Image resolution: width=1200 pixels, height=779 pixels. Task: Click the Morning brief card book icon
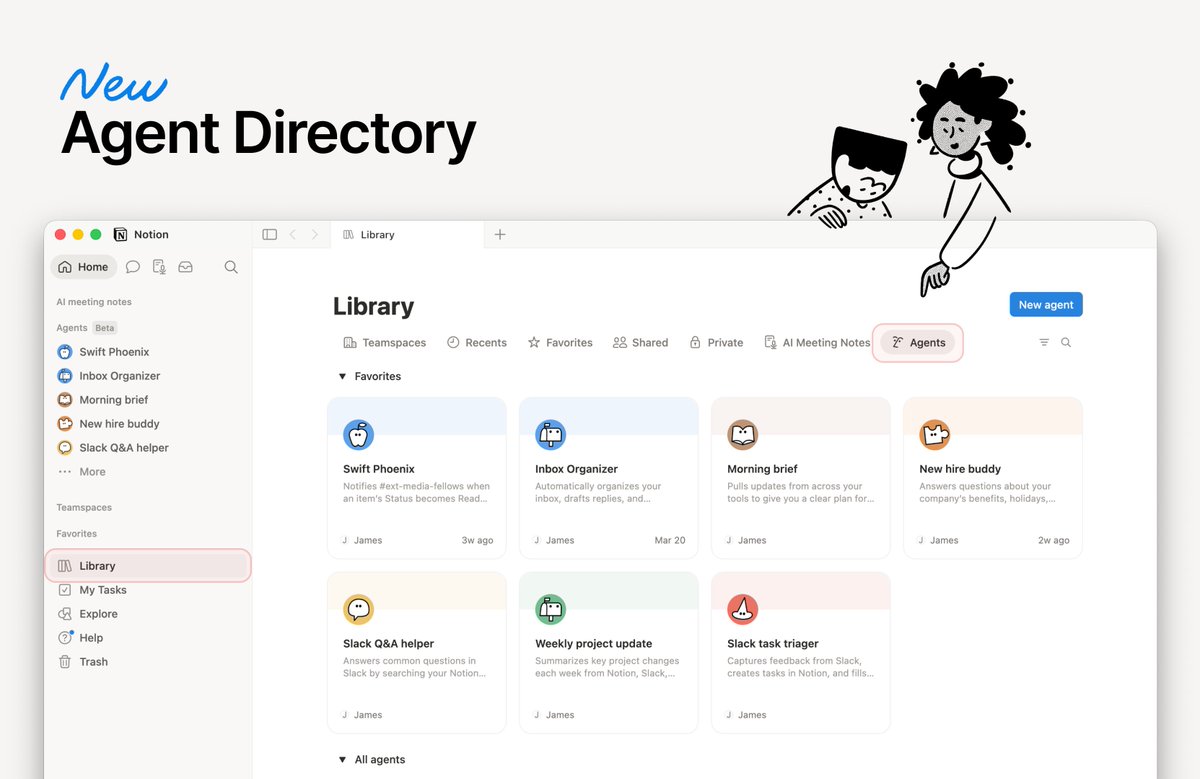742,435
